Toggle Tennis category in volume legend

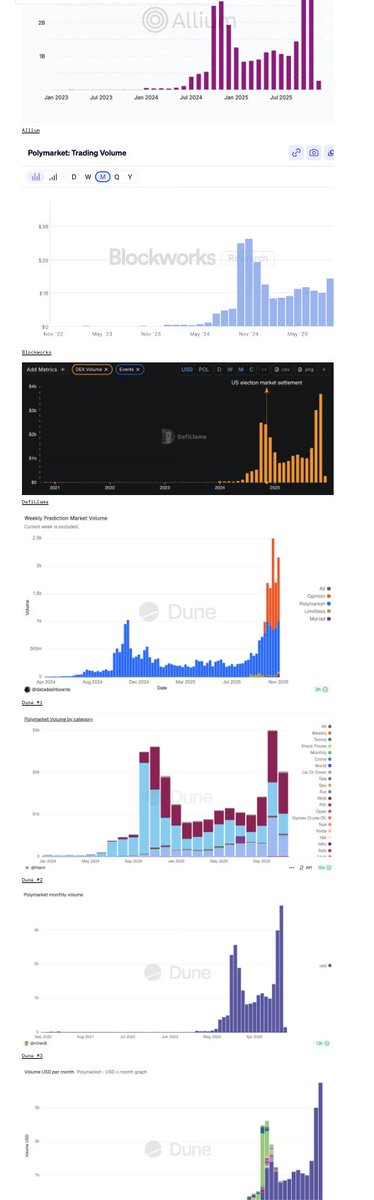322,740
